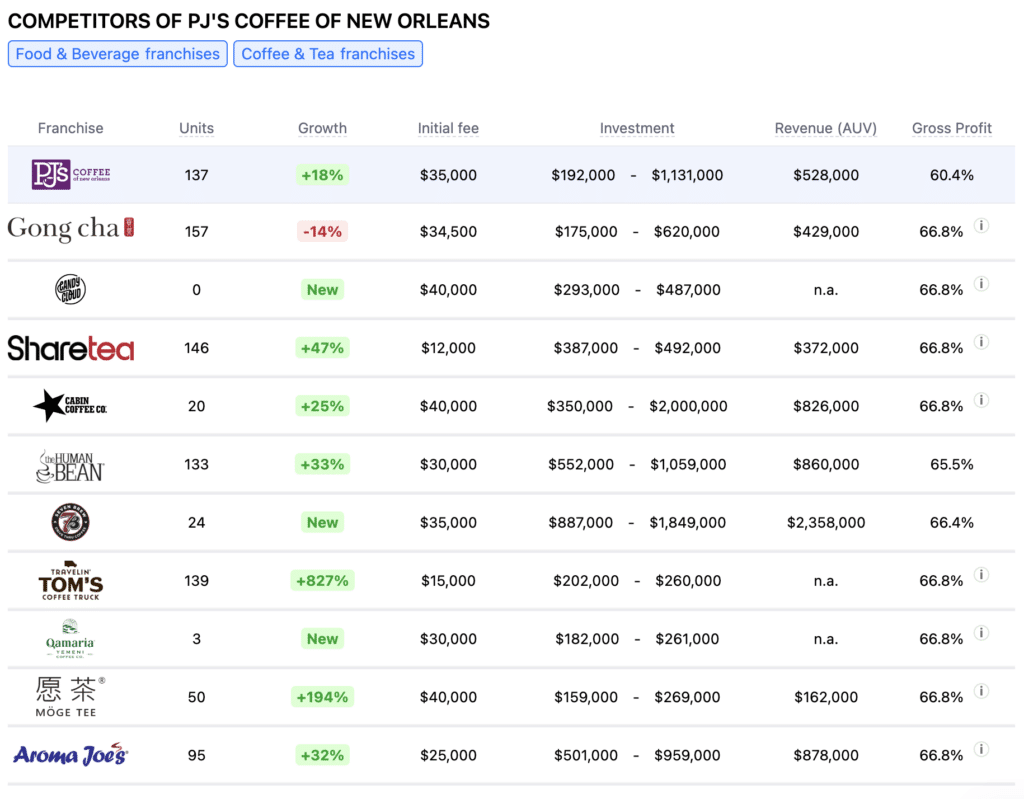The height and width of the screenshot is (799, 1024).
Task: Select the Cabin Coffee Co. logo
Action: (70, 406)
